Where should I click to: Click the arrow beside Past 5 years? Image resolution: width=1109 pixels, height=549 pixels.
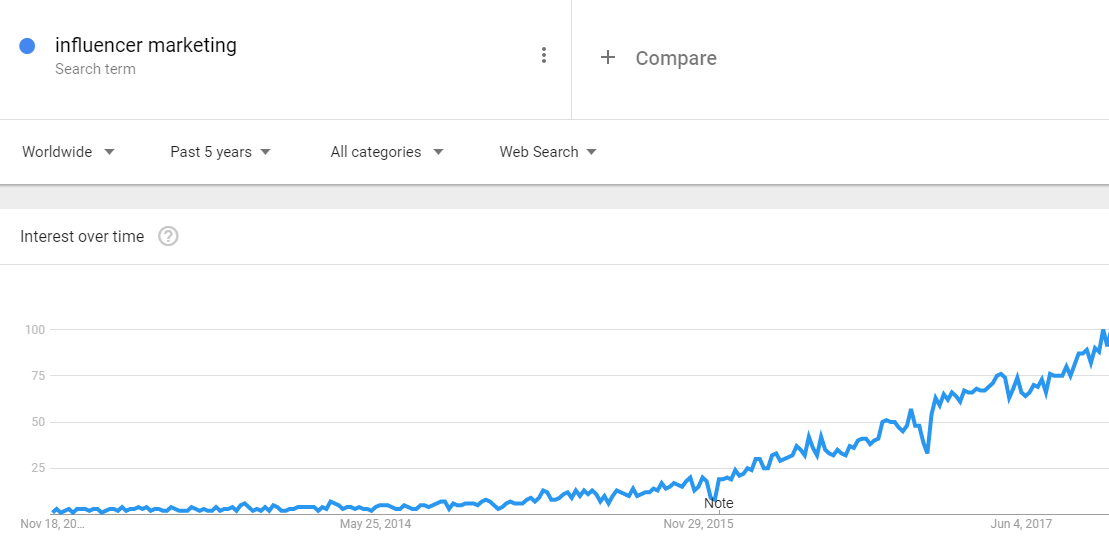coord(265,151)
